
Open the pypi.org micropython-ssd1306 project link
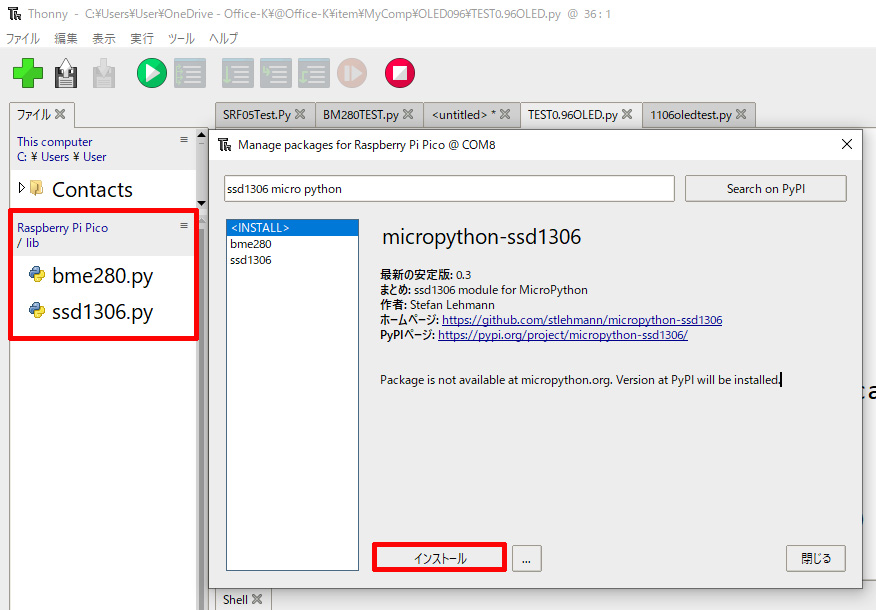pos(563,335)
